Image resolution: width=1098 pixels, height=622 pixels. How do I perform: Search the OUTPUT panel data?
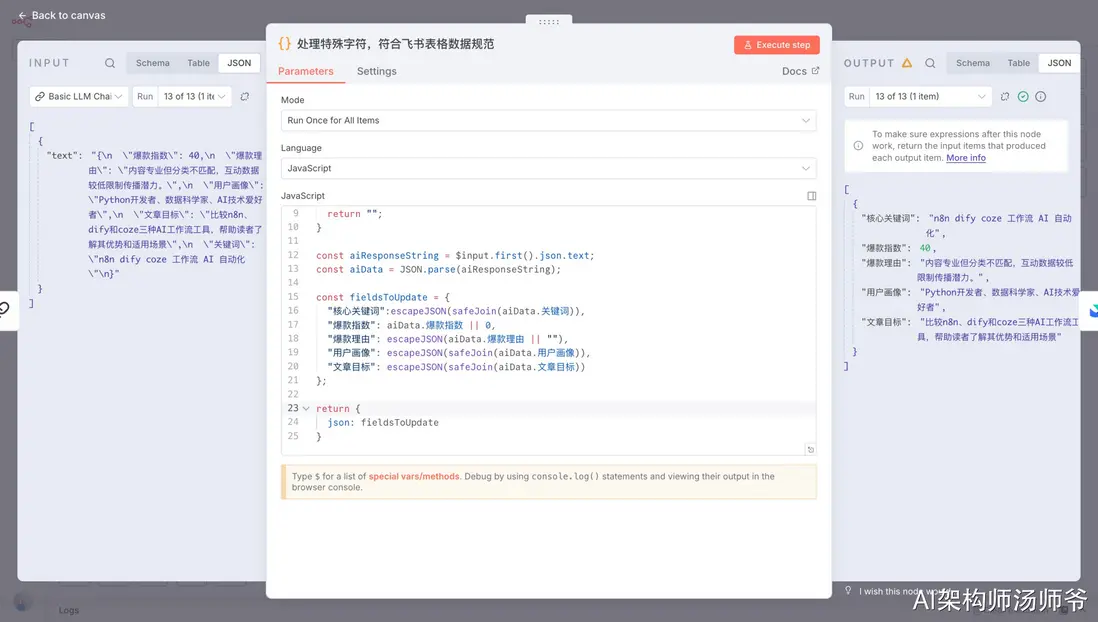(930, 63)
